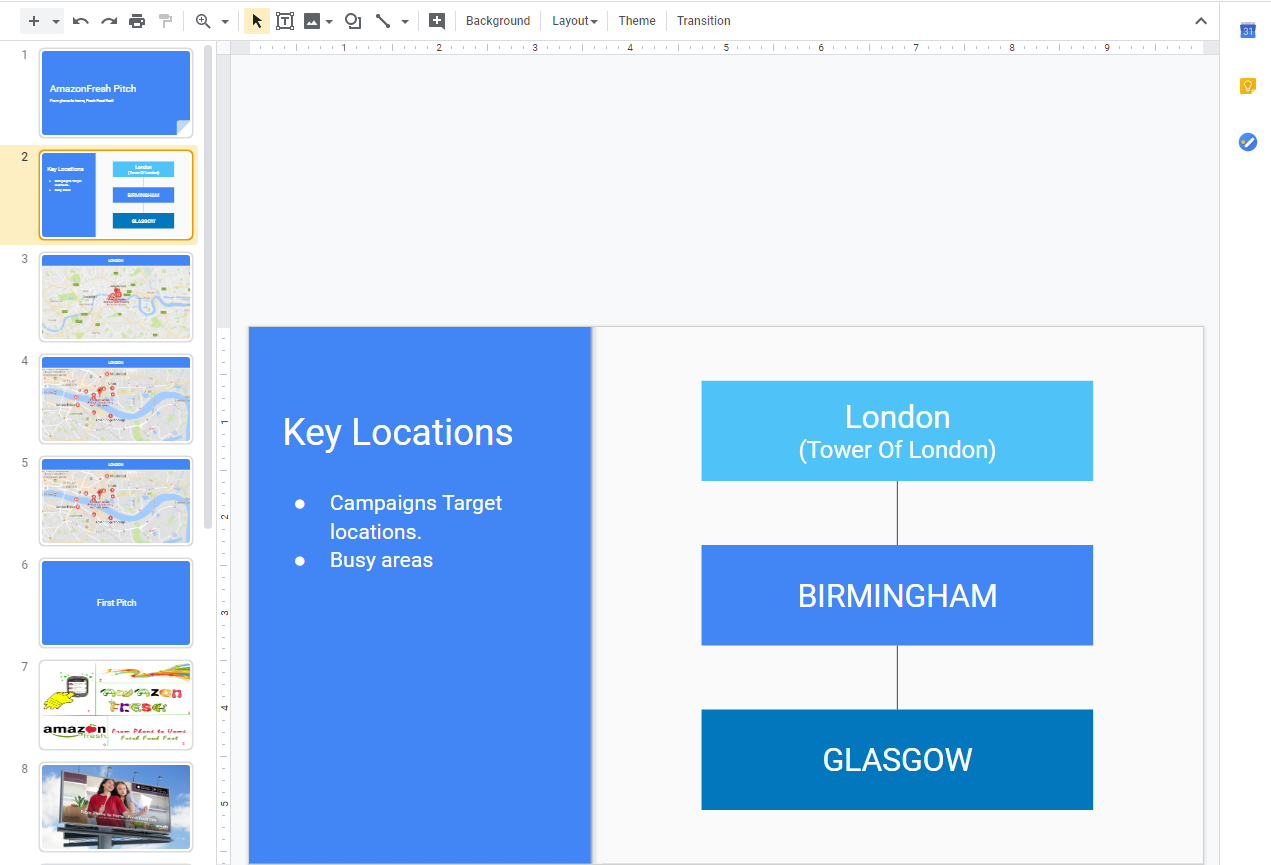Click the Key Locations title text
Screen dimensions: 1271x865
coord(398,432)
